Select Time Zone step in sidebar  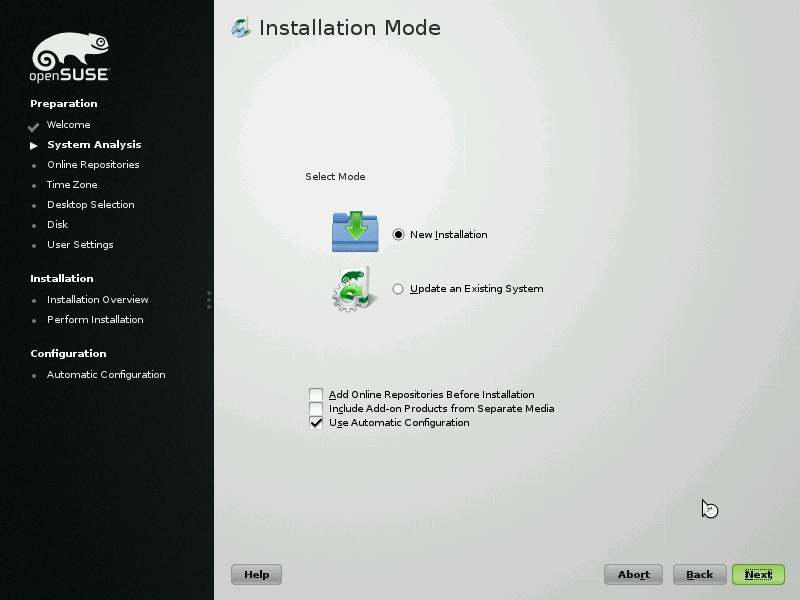(72, 185)
